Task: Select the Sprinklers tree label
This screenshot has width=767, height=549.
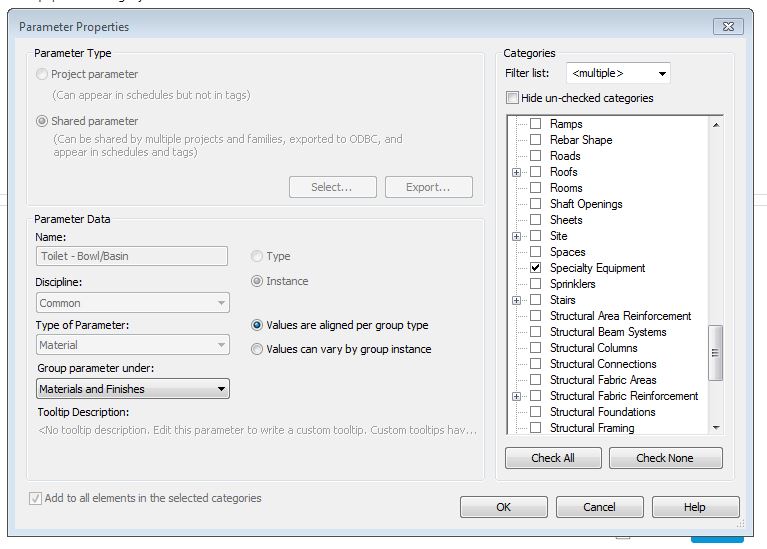Action: tap(572, 284)
